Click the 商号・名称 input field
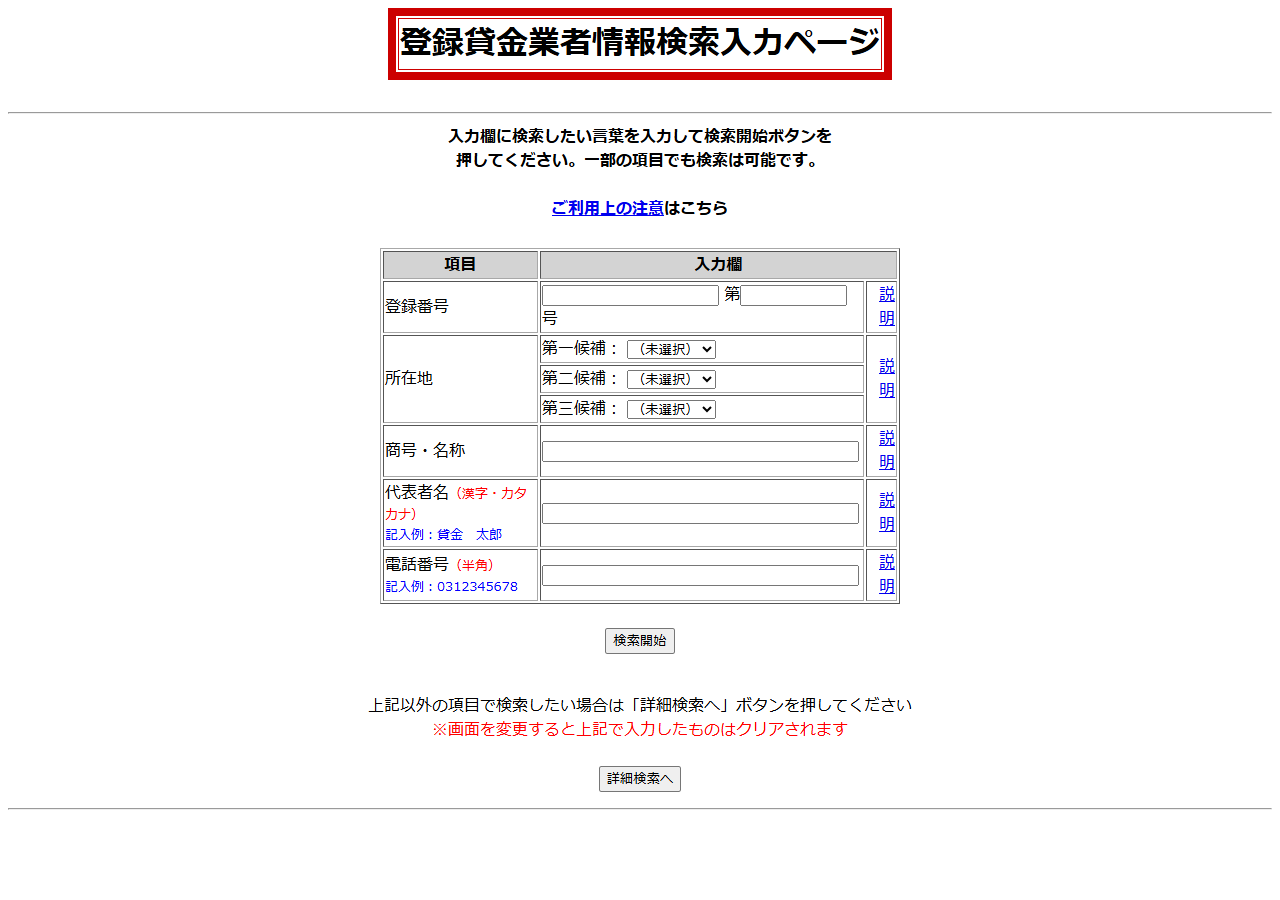The height and width of the screenshot is (900, 1280). [x=700, y=452]
